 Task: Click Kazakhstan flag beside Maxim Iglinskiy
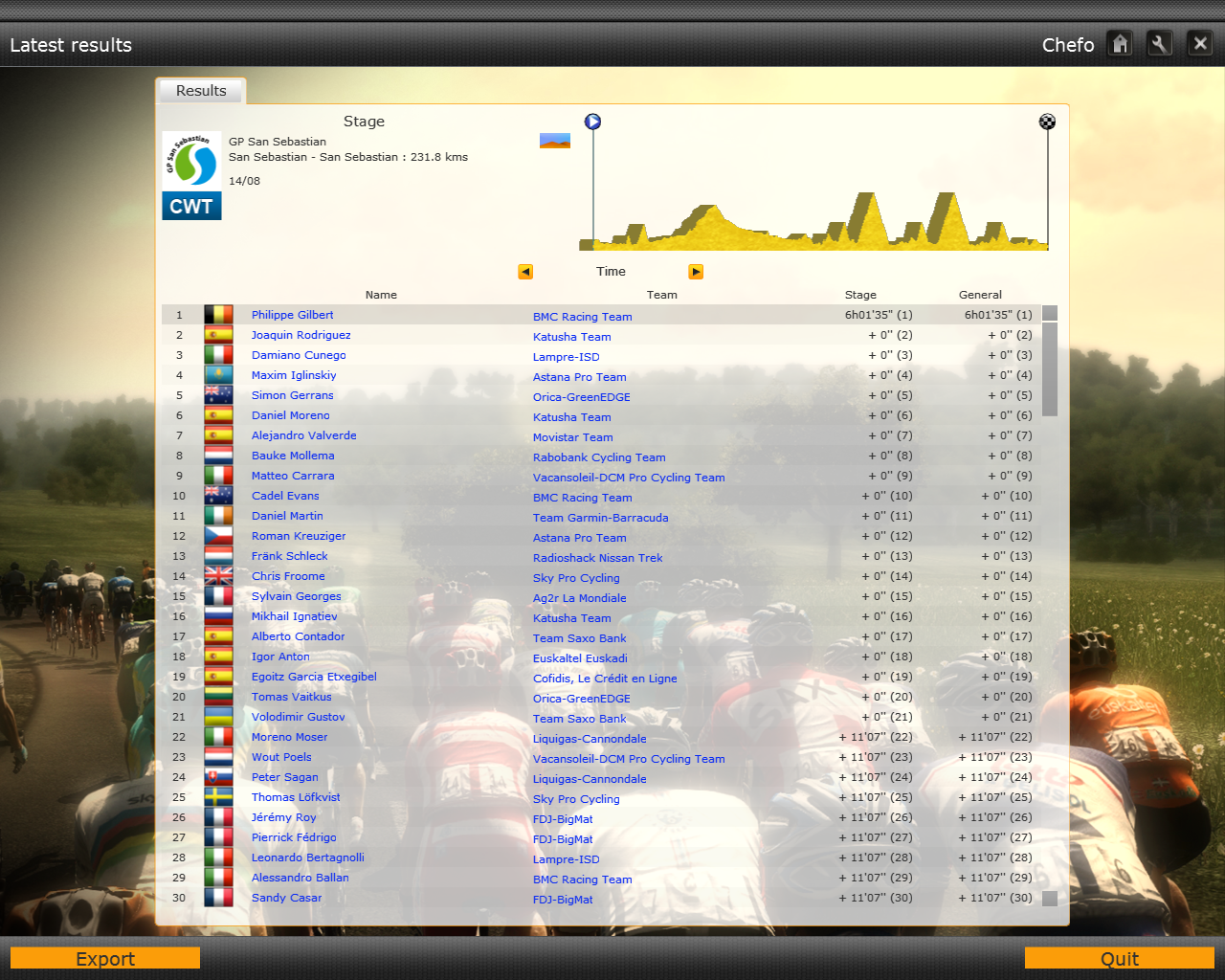tap(218, 375)
